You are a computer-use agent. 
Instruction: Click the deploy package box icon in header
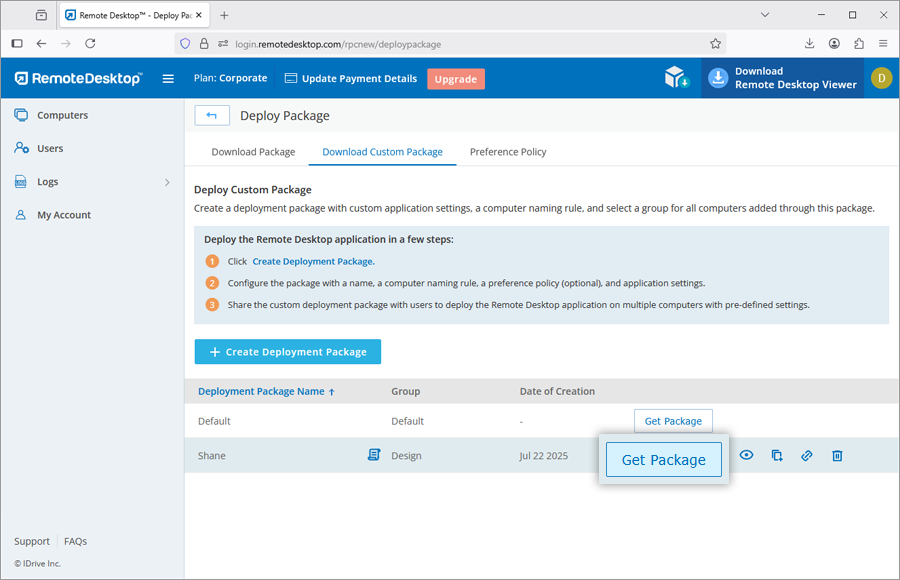pos(677,78)
